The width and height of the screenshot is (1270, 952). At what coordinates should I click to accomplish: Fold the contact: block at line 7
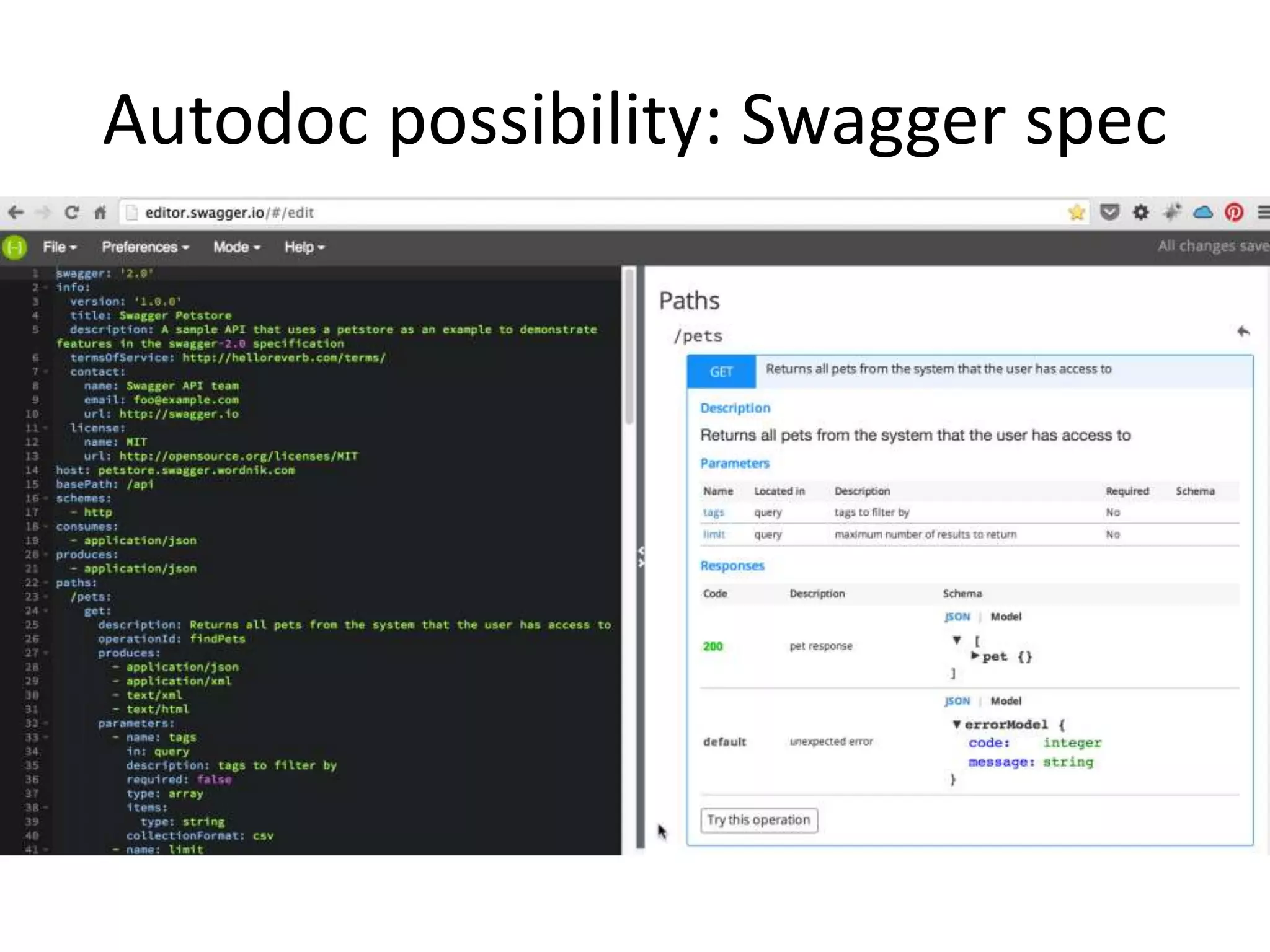pyautogui.click(x=45, y=372)
